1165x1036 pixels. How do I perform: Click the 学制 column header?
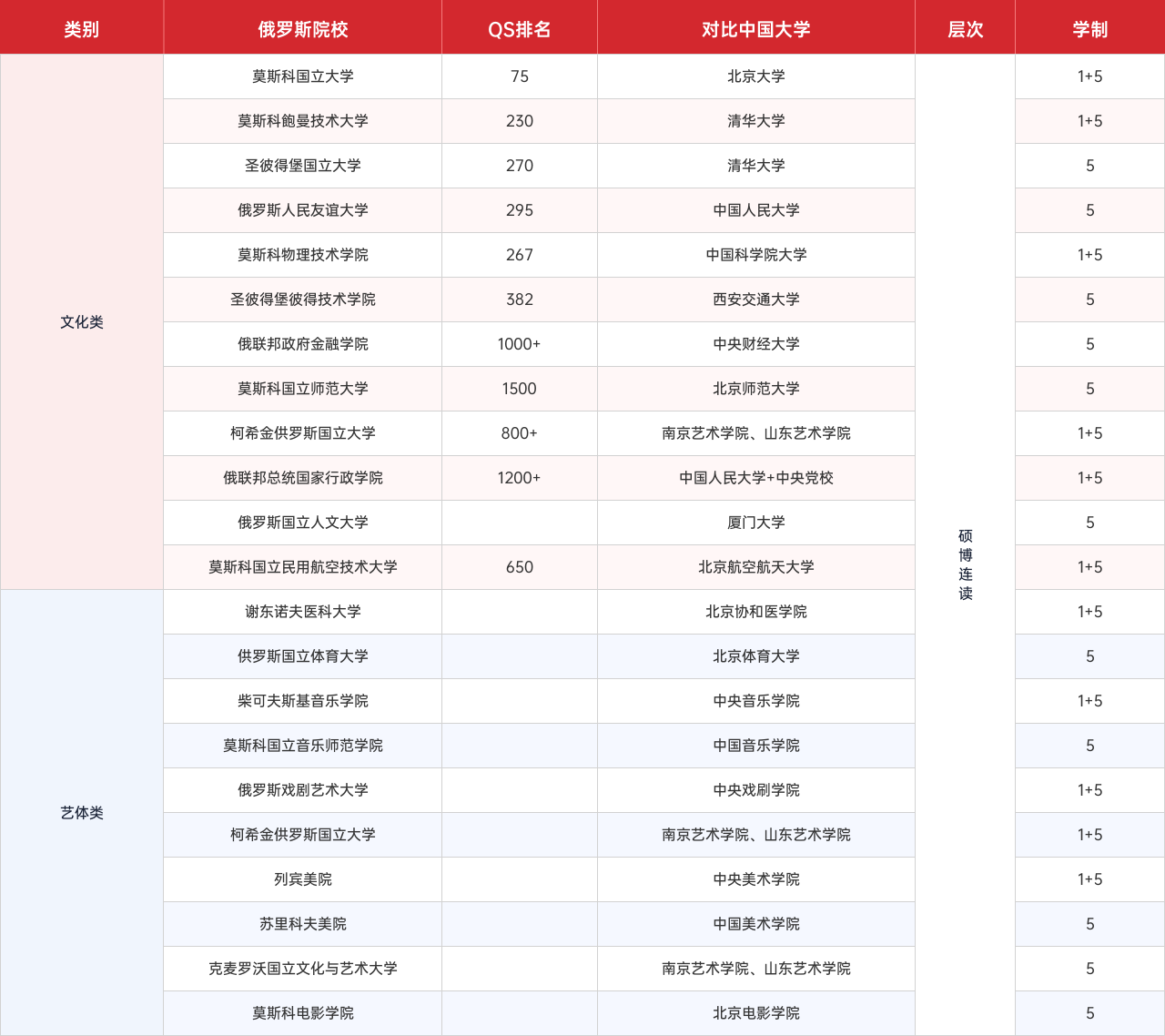[1090, 29]
